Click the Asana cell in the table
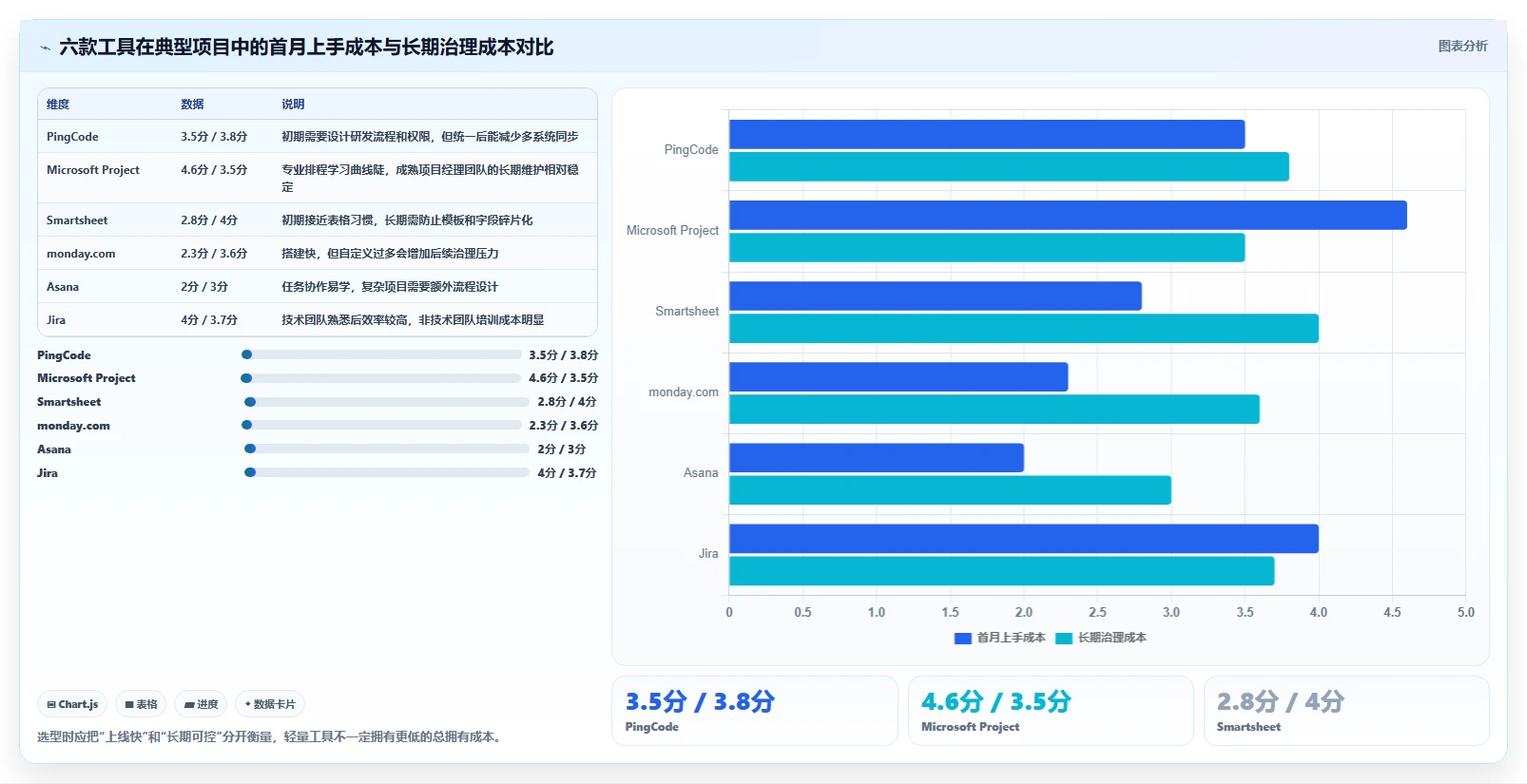Image resolution: width=1527 pixels, height=784 pixels. tap(63, 286)
